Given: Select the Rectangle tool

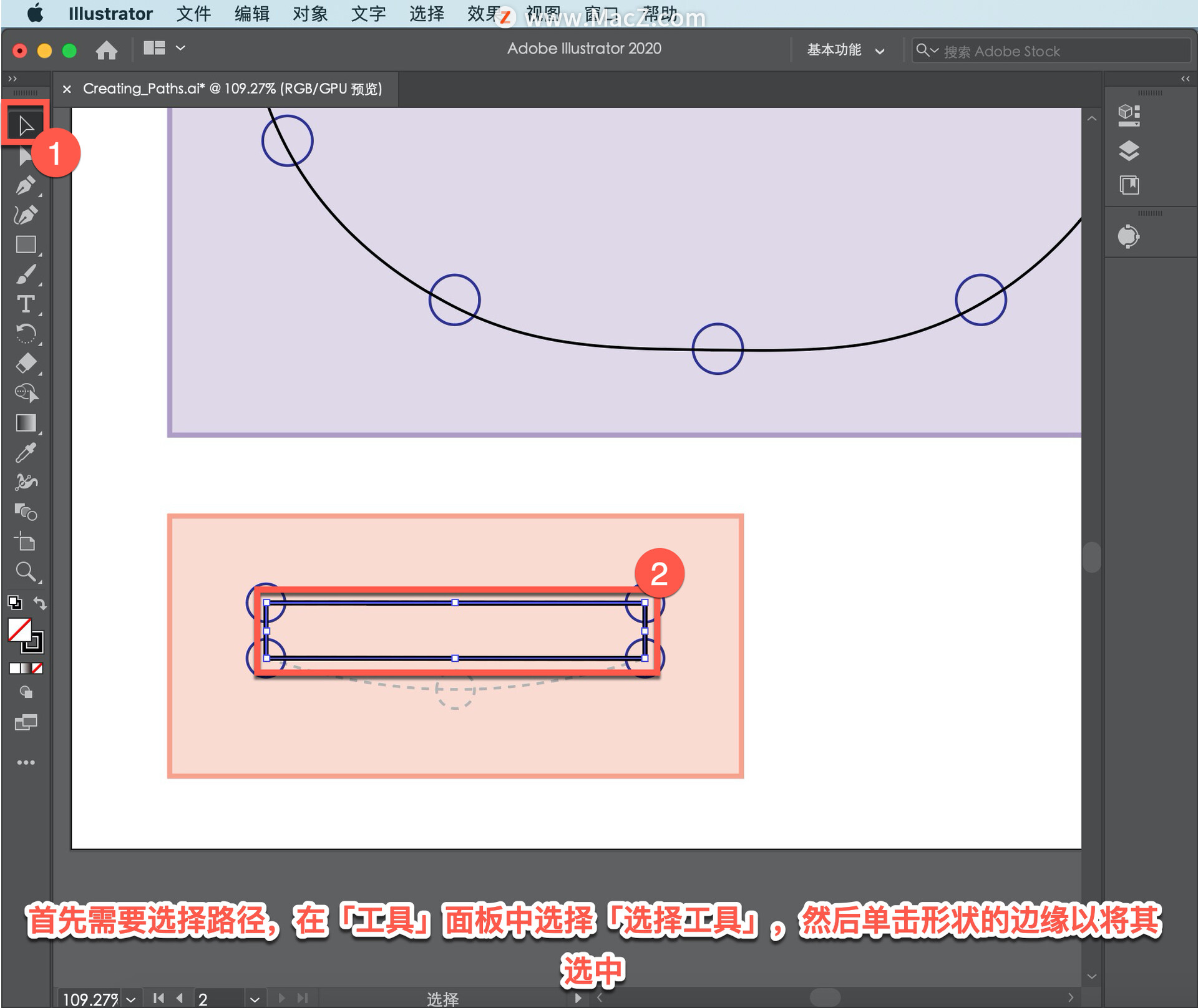Looking at the screenshot, I should (25, 245).
